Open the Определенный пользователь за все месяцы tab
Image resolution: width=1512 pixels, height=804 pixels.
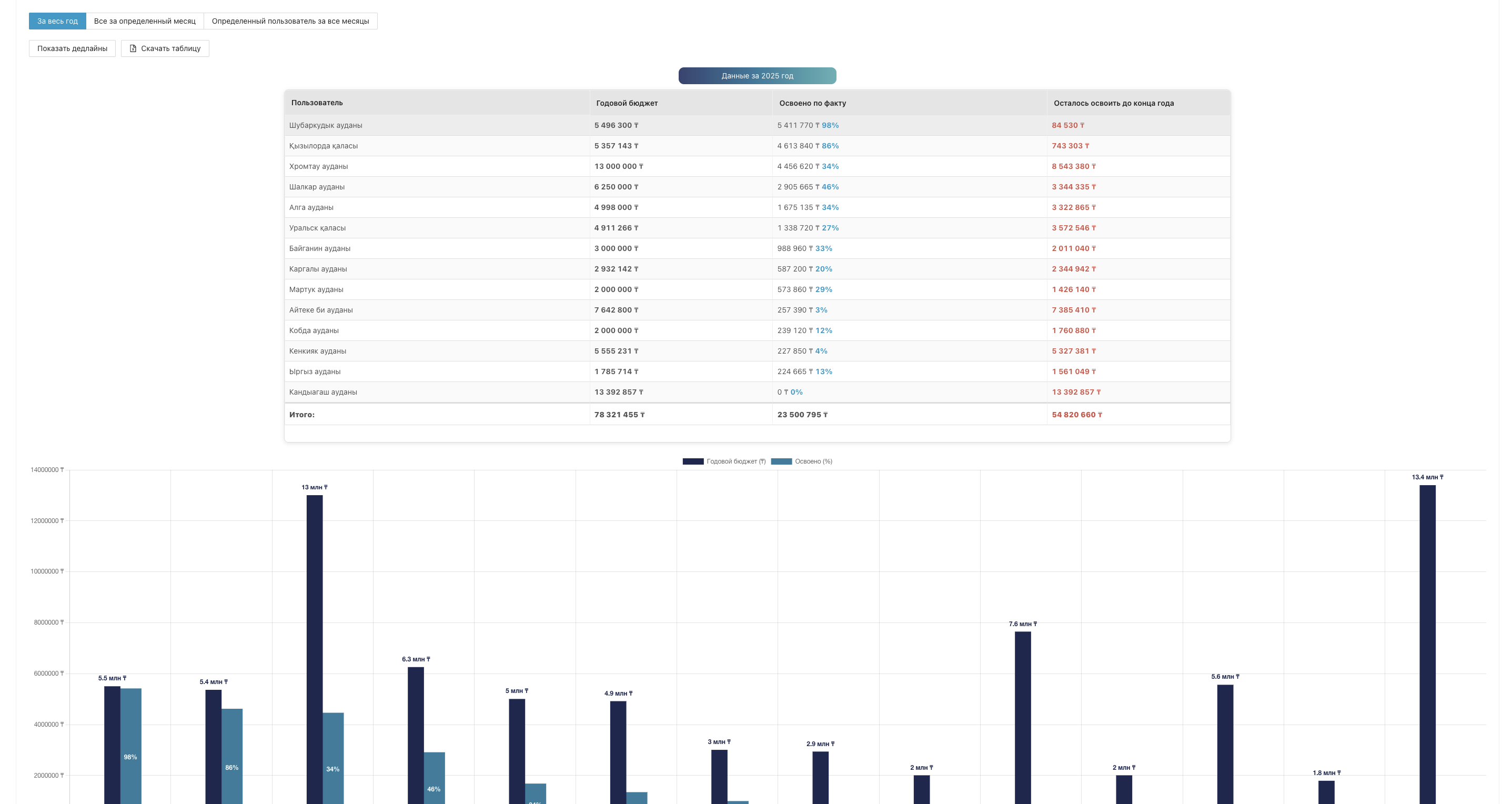click(290, 21)
